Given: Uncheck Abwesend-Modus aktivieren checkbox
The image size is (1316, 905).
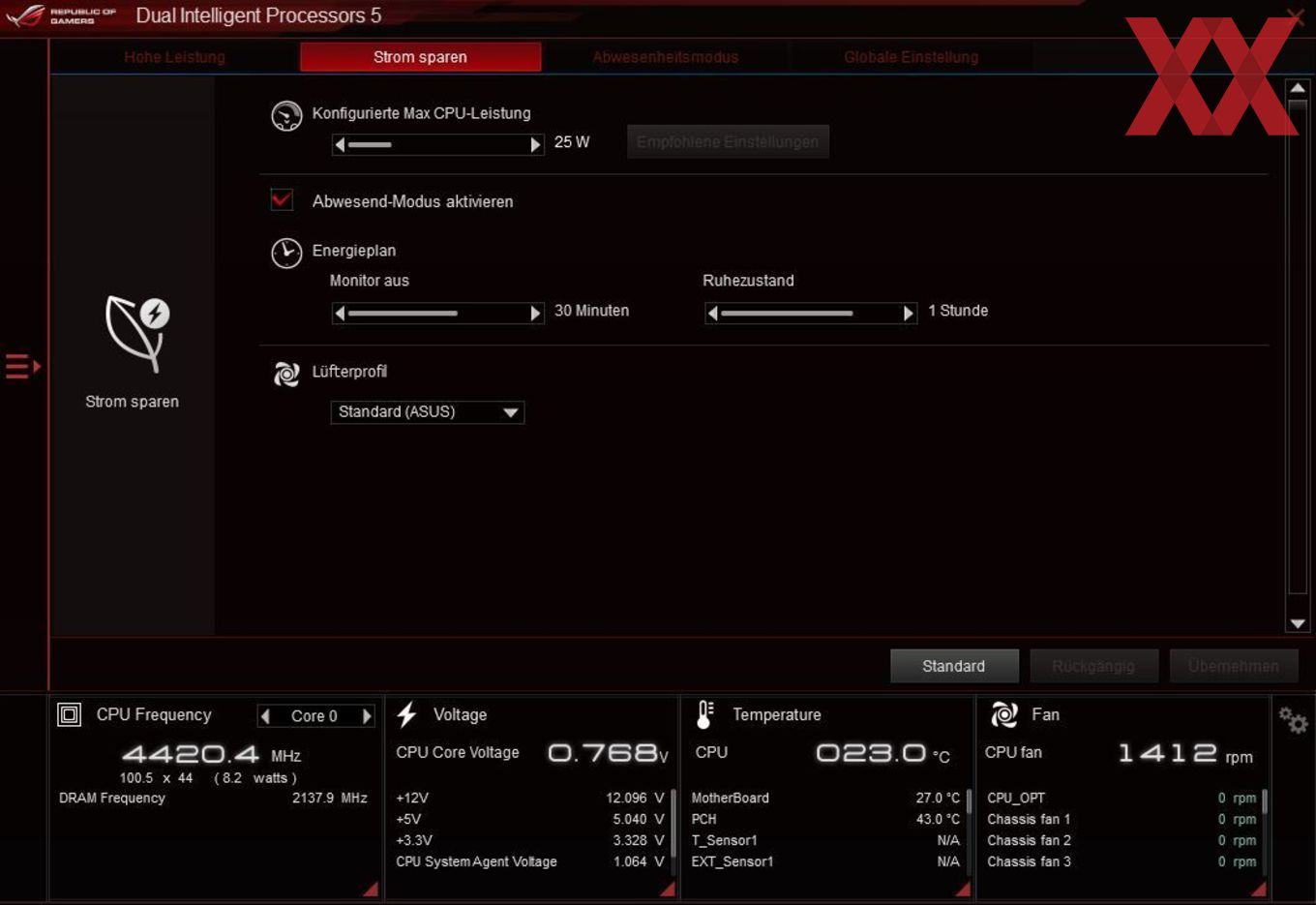Looking at the screenshot, I should coord(282,200).
